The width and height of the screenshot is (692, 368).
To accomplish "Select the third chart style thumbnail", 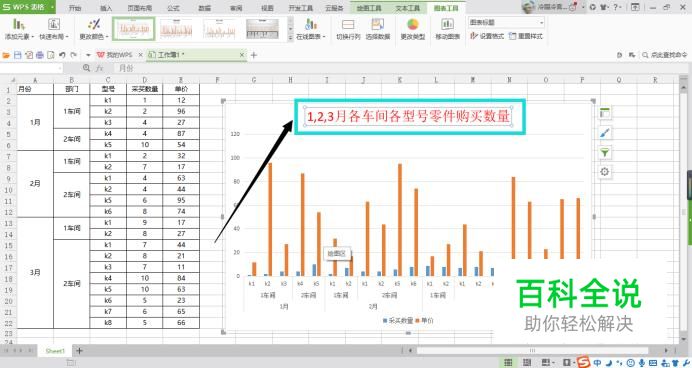I will pos(219,29).
